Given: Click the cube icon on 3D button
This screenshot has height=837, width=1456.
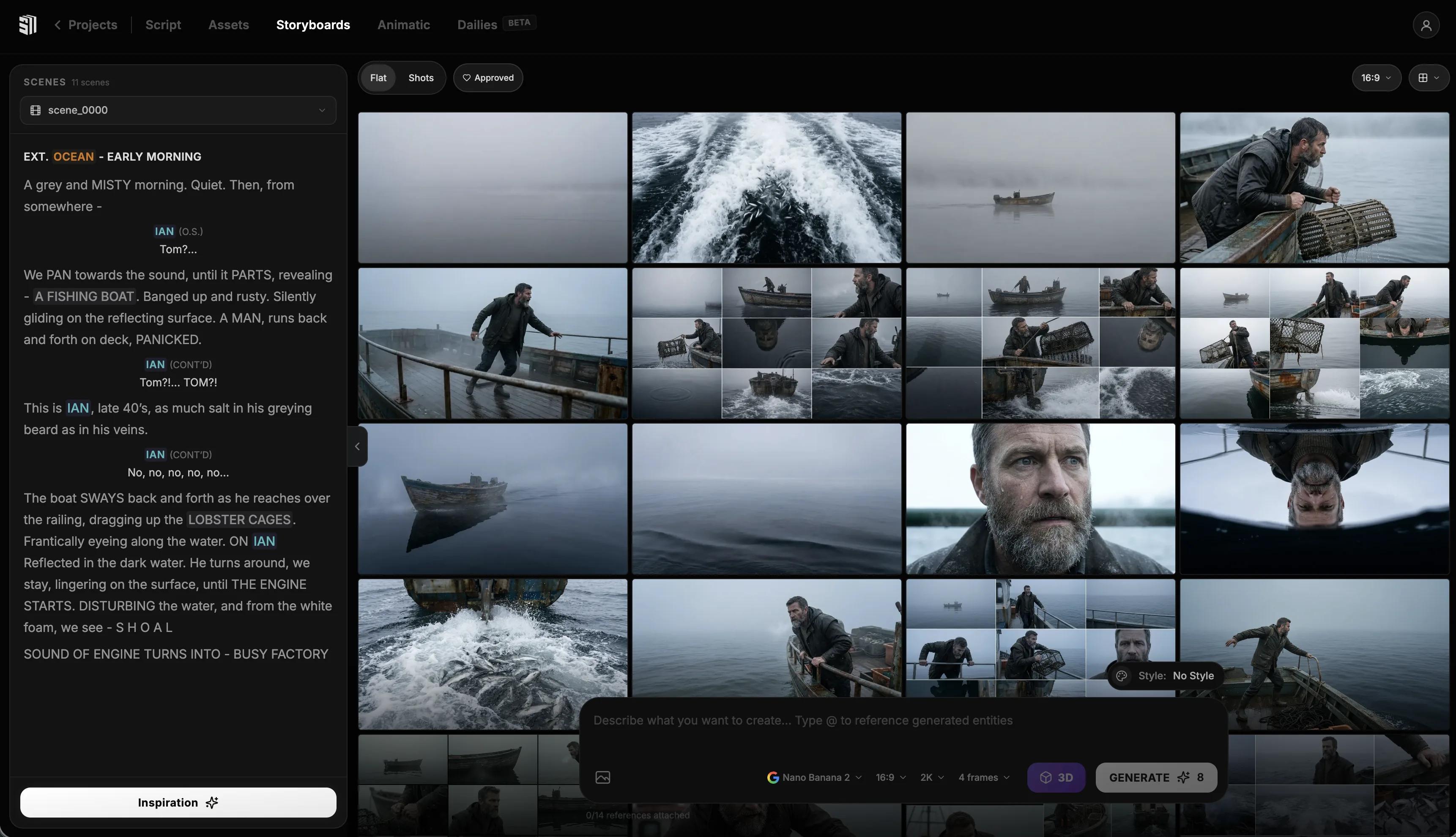Looking at the screenshot, I should [1045, 778].
